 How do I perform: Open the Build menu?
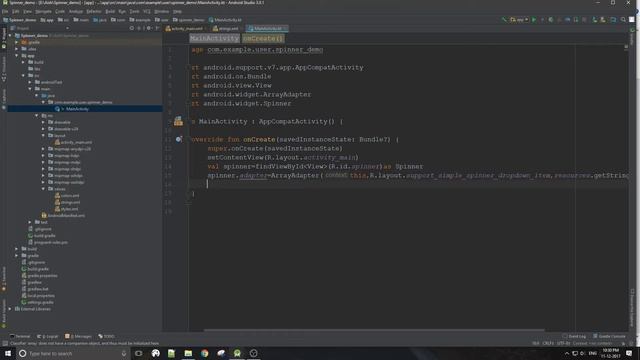click(110, 11)
